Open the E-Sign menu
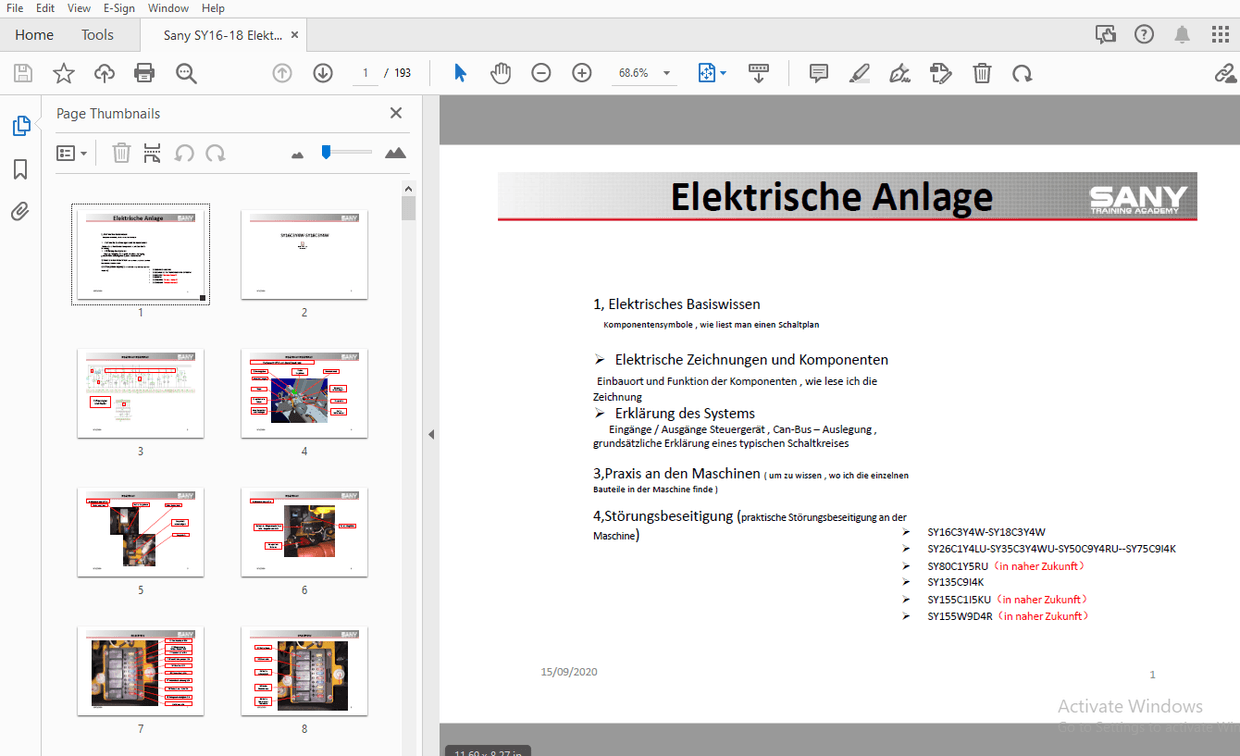1240x756 pixels. (x=118, y=8)
